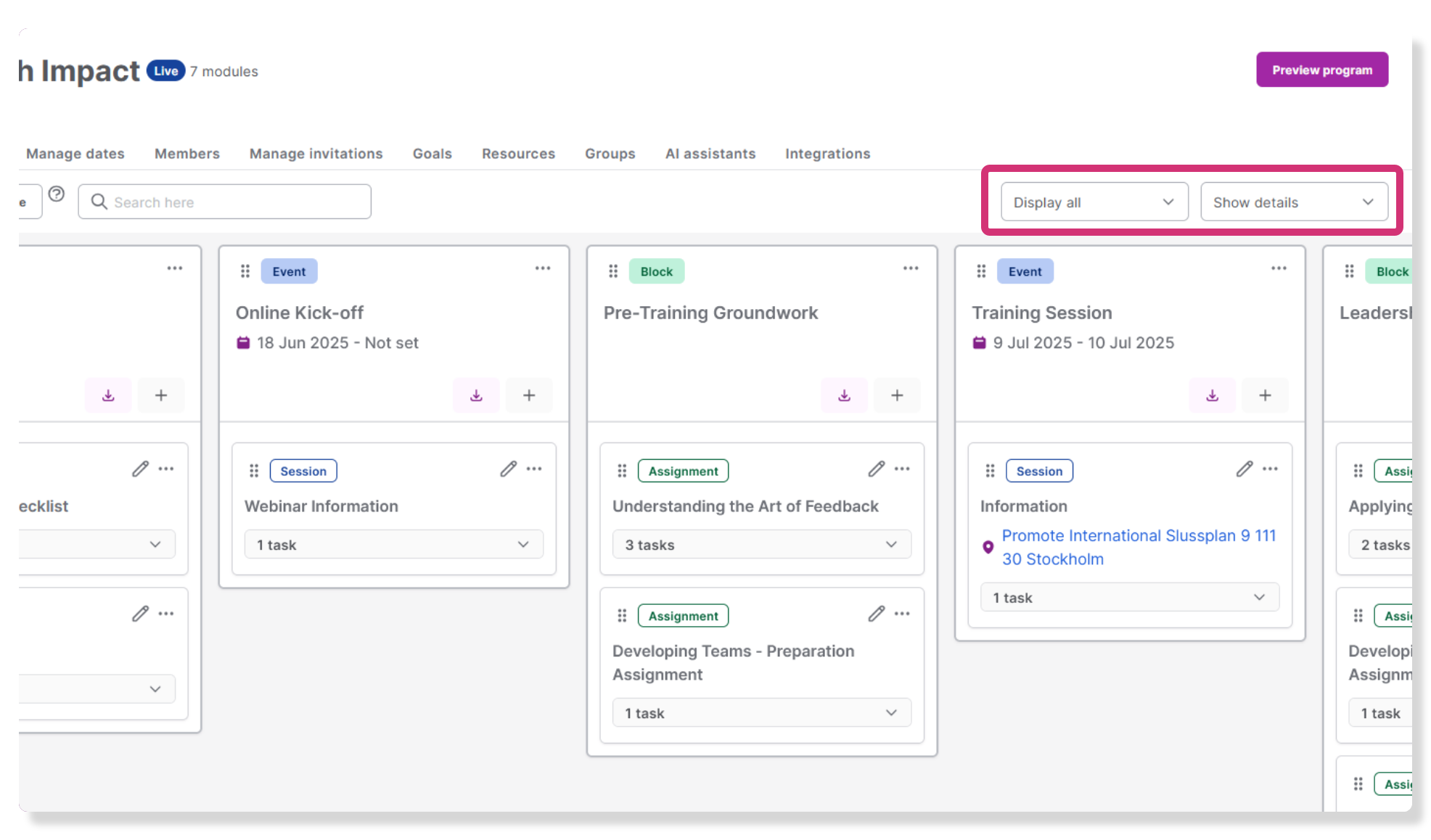The height and width of the screenshot is (840, 1431).
Task: Open three-dot menu on Developing Teams assignment
Action: pyautogui.click(x=902, y=614)
